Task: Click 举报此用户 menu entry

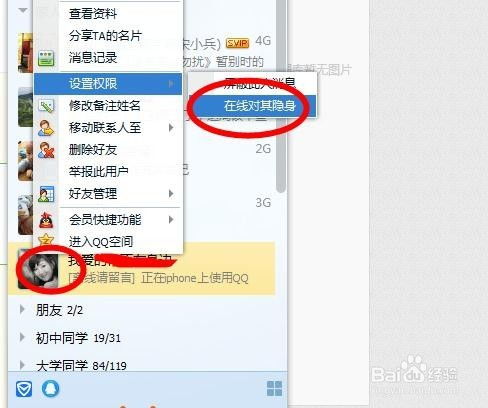Action: (99, 172)
